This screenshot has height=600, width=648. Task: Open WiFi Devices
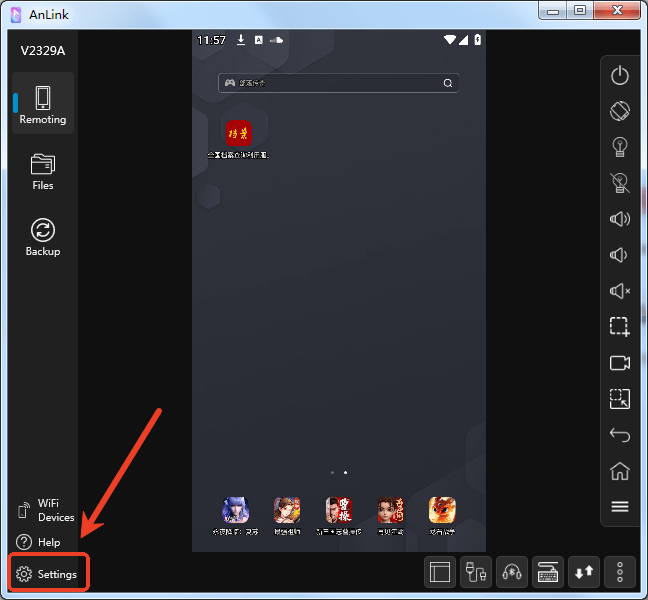pyautogui.click(x=46, y=510)
